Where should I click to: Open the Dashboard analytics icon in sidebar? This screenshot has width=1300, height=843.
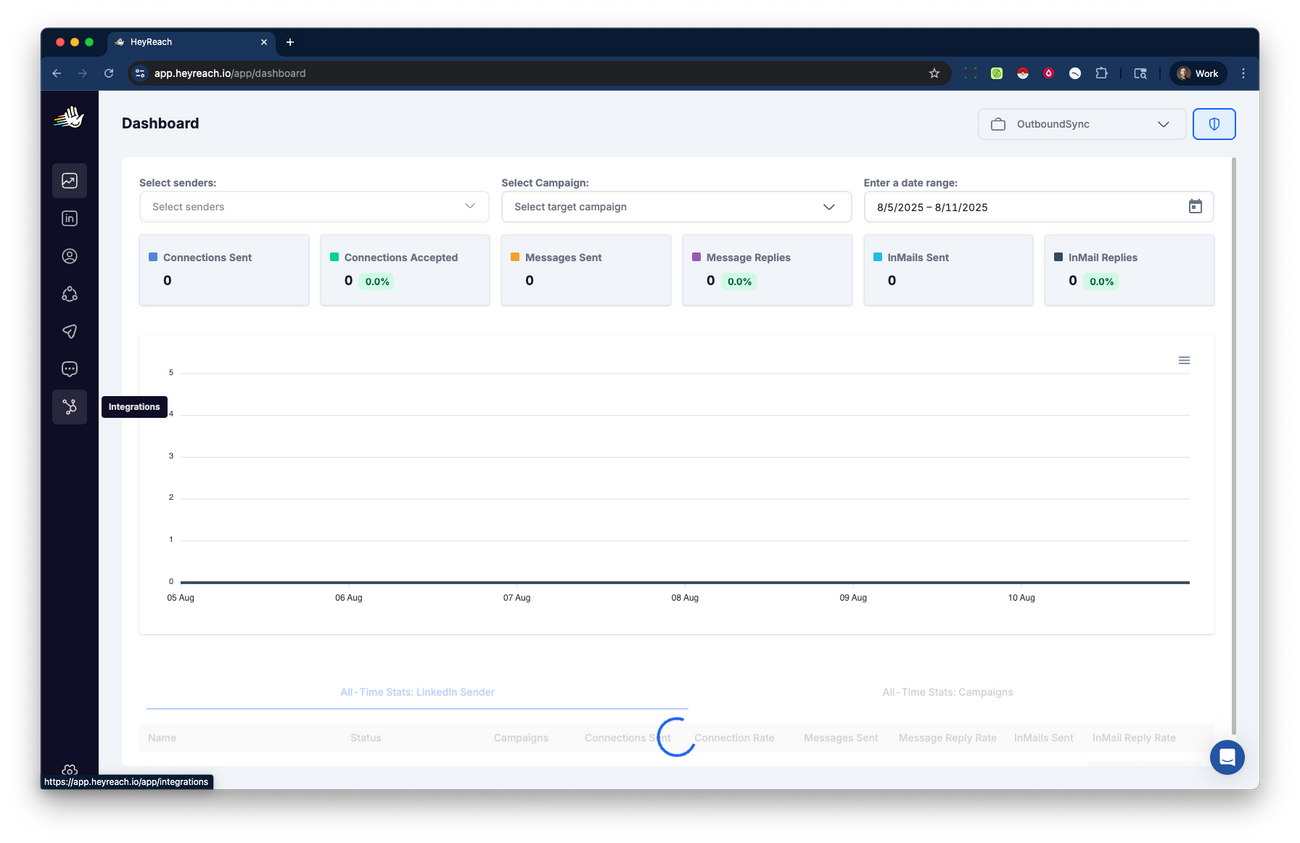pyautogui.click(x=69, y=180)
